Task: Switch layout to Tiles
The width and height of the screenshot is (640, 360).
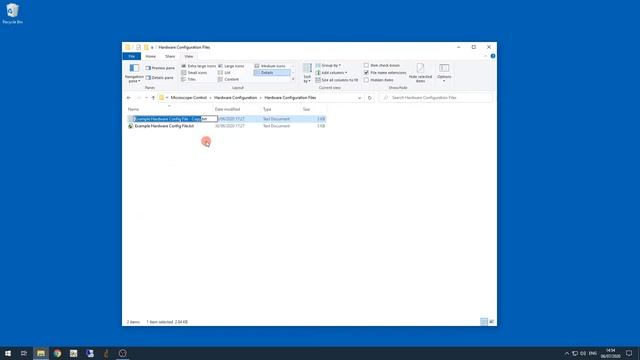Action: 189,79
